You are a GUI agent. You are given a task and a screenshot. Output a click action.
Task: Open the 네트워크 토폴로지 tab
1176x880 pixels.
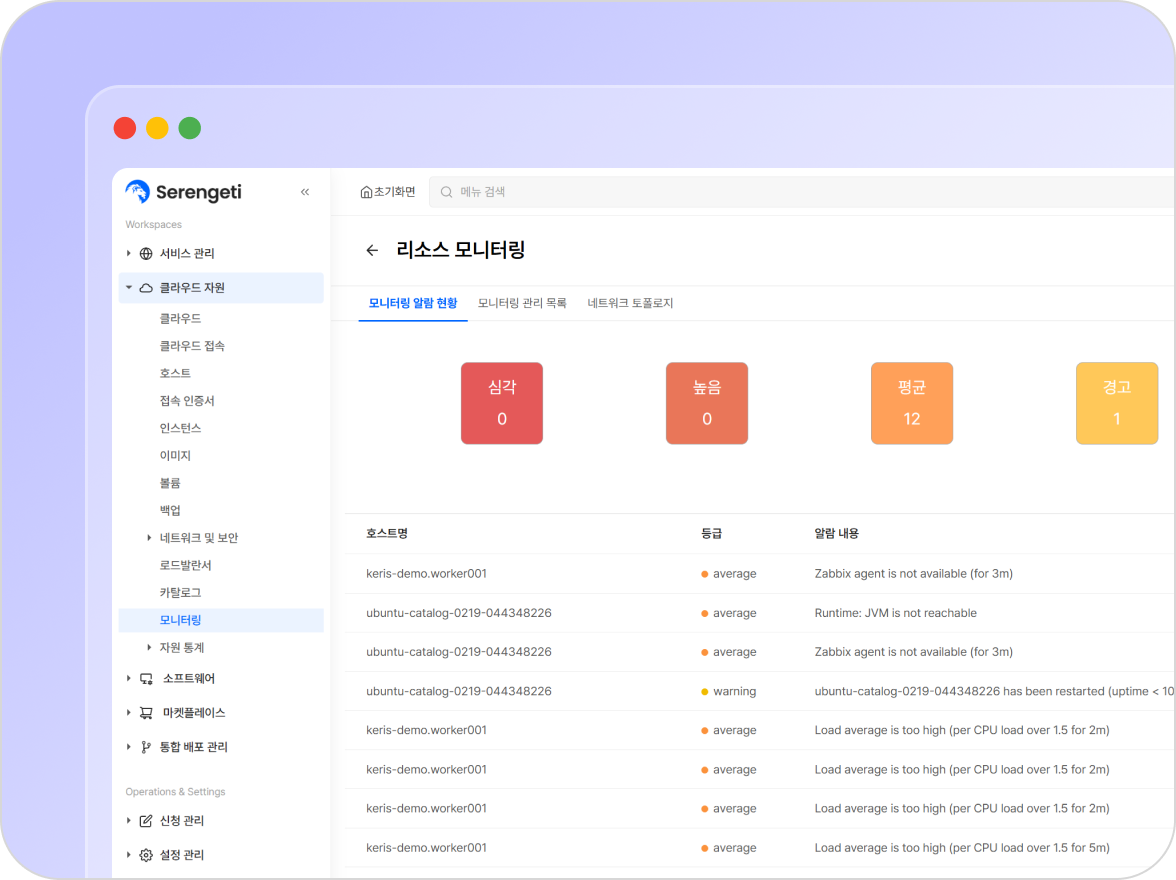[630, 303]
